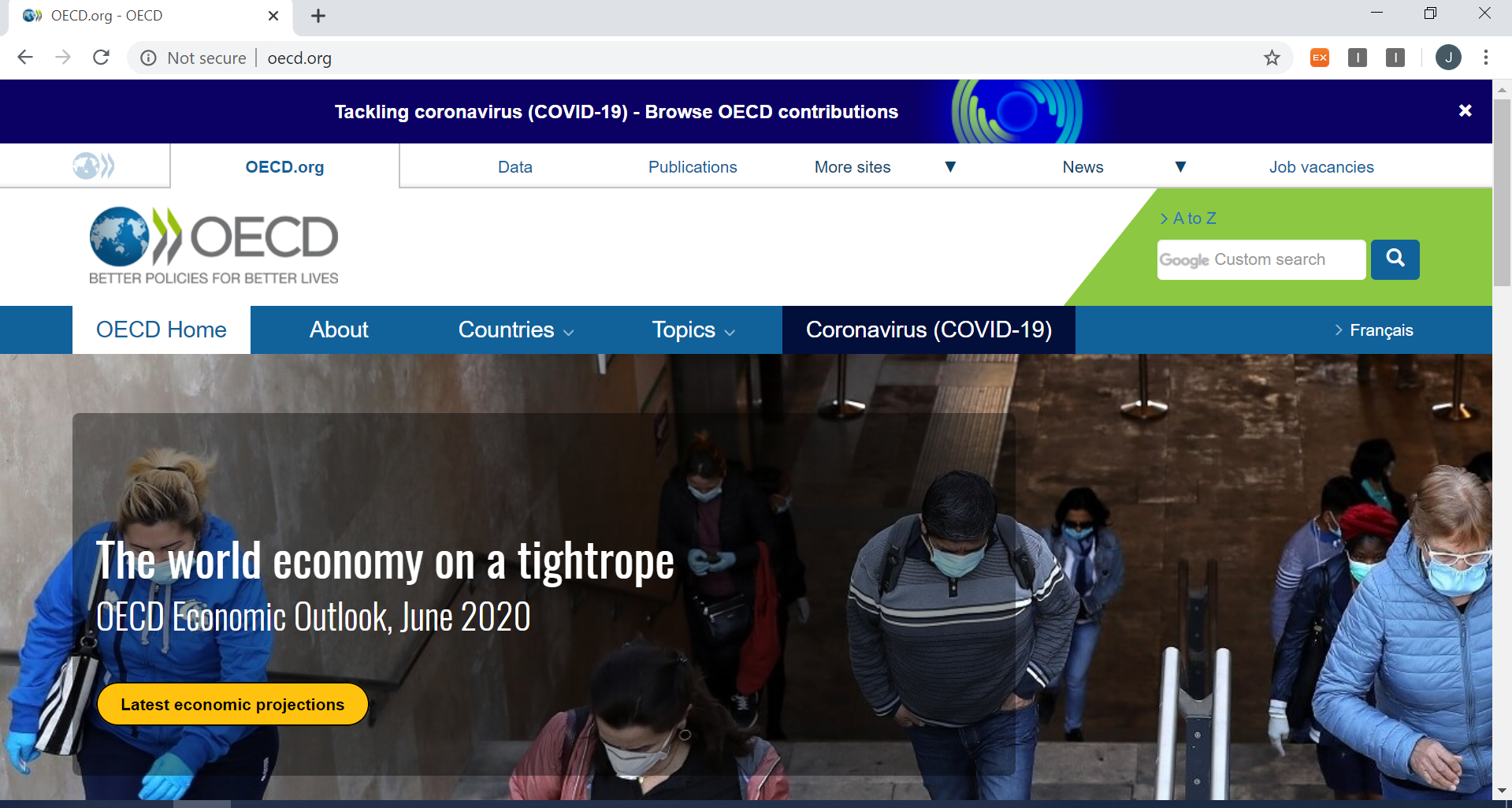Open the J profile avatar
The image size is (1512, 808).
click(1448, 58)
